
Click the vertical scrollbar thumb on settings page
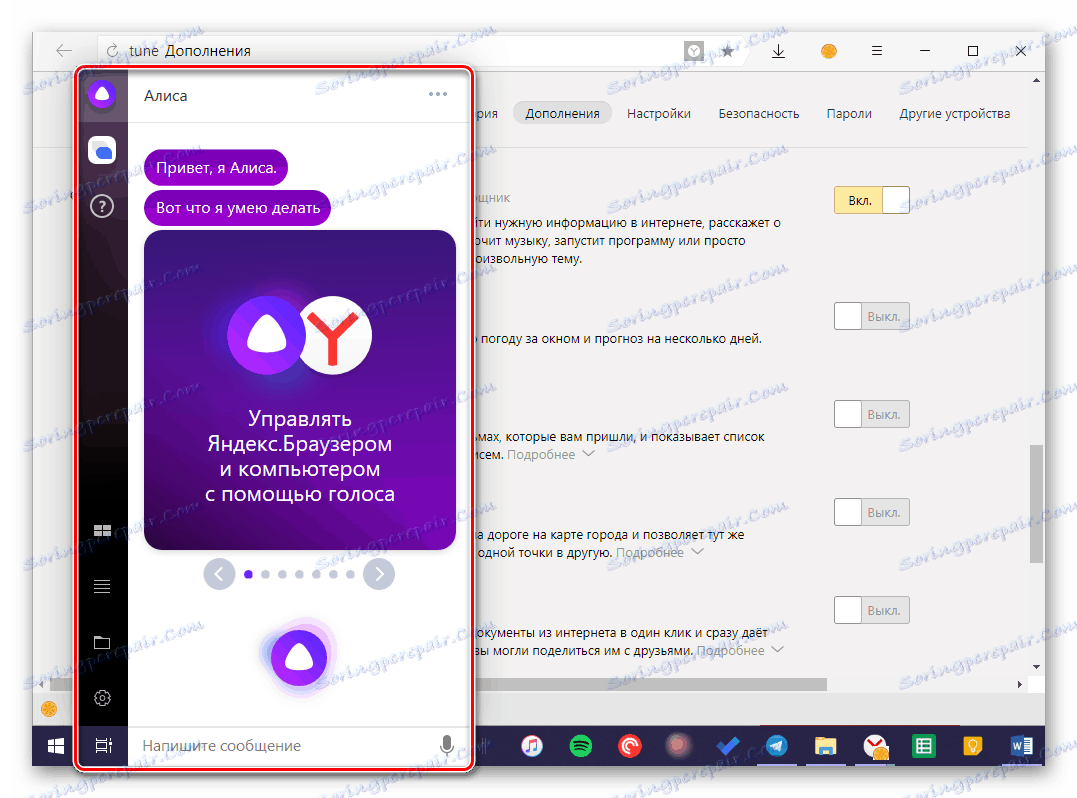click(x=1036, y=504)
